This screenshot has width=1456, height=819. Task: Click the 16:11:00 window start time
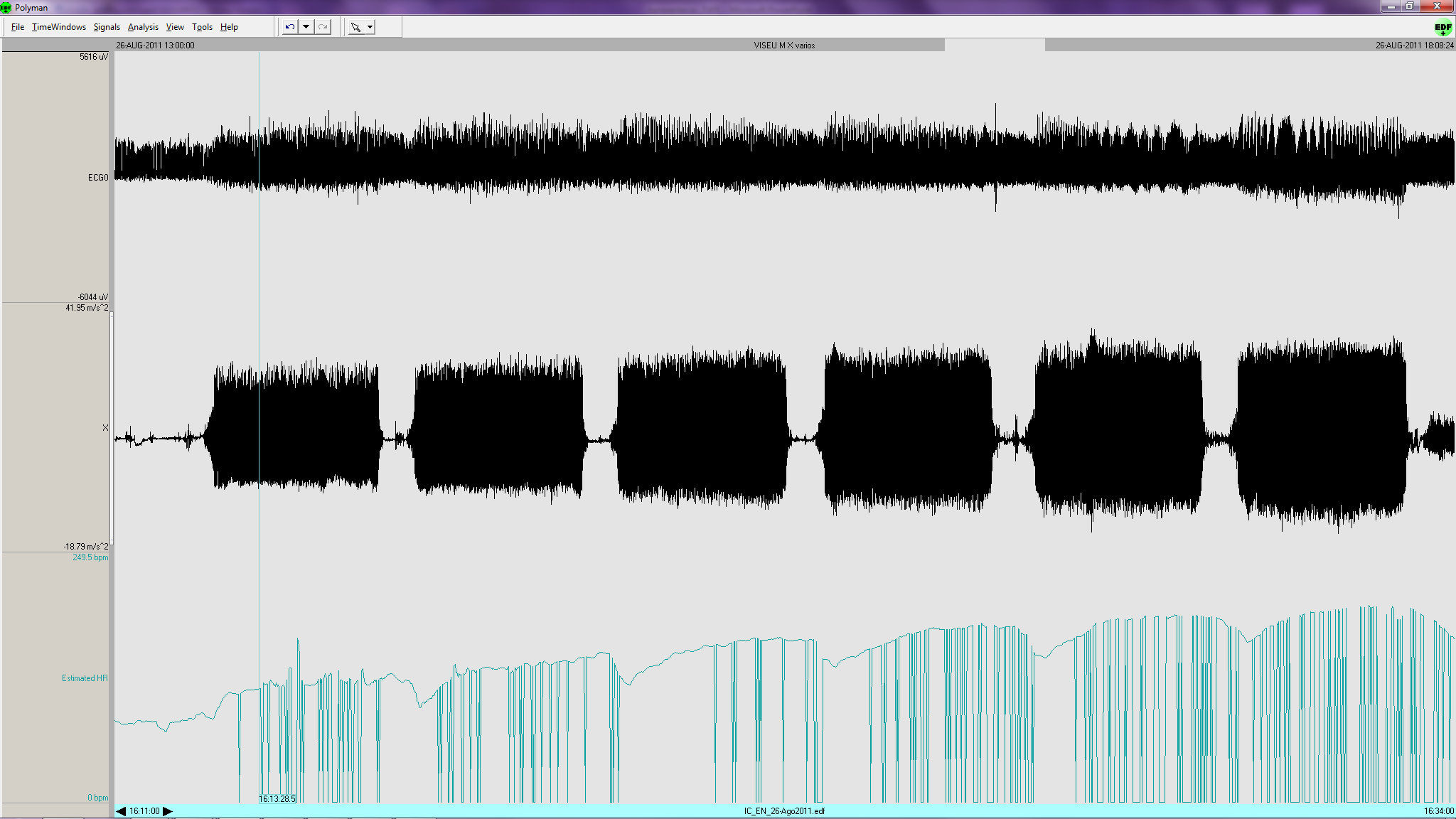(144, 811)
